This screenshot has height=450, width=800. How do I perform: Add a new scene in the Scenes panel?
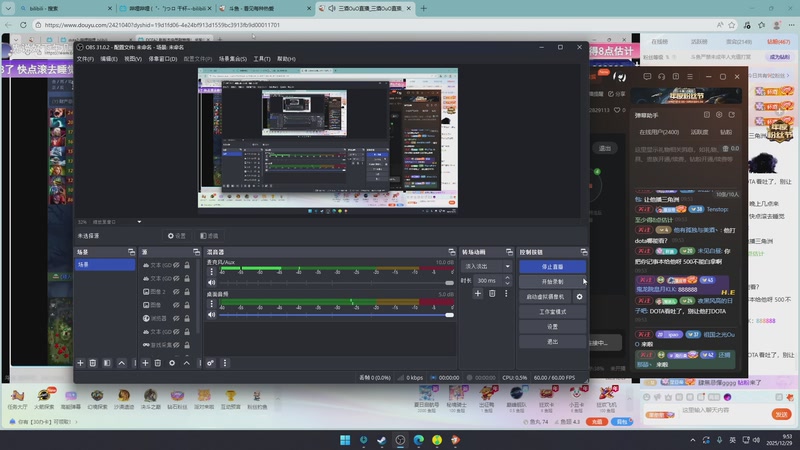pos(80,363)
